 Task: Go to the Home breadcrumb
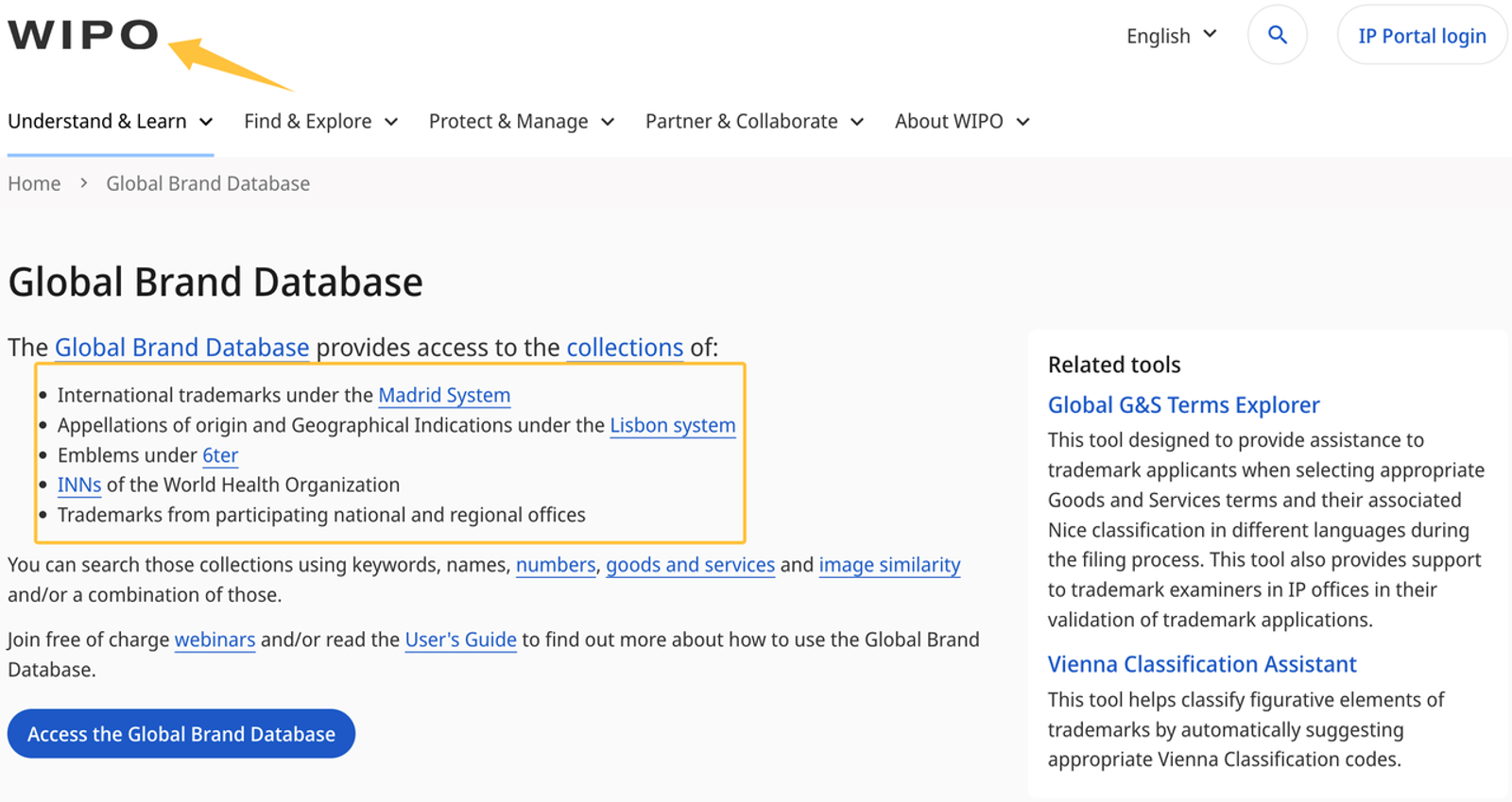coord(34,183)
